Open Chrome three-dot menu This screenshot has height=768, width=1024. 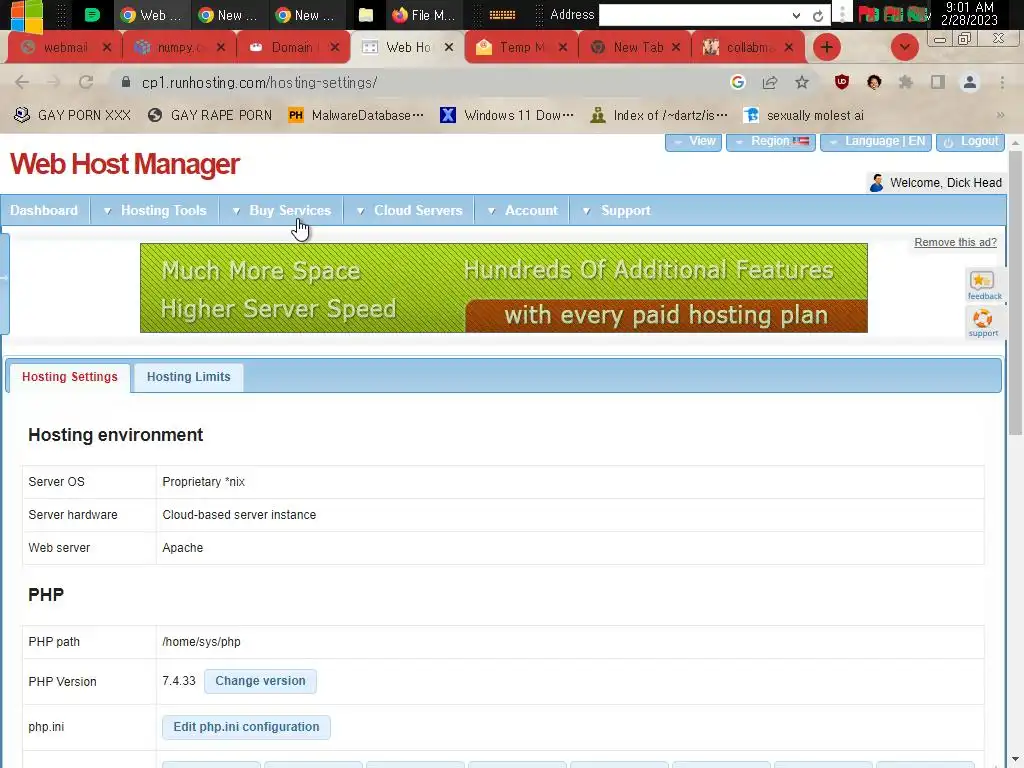click(1002, 82)
